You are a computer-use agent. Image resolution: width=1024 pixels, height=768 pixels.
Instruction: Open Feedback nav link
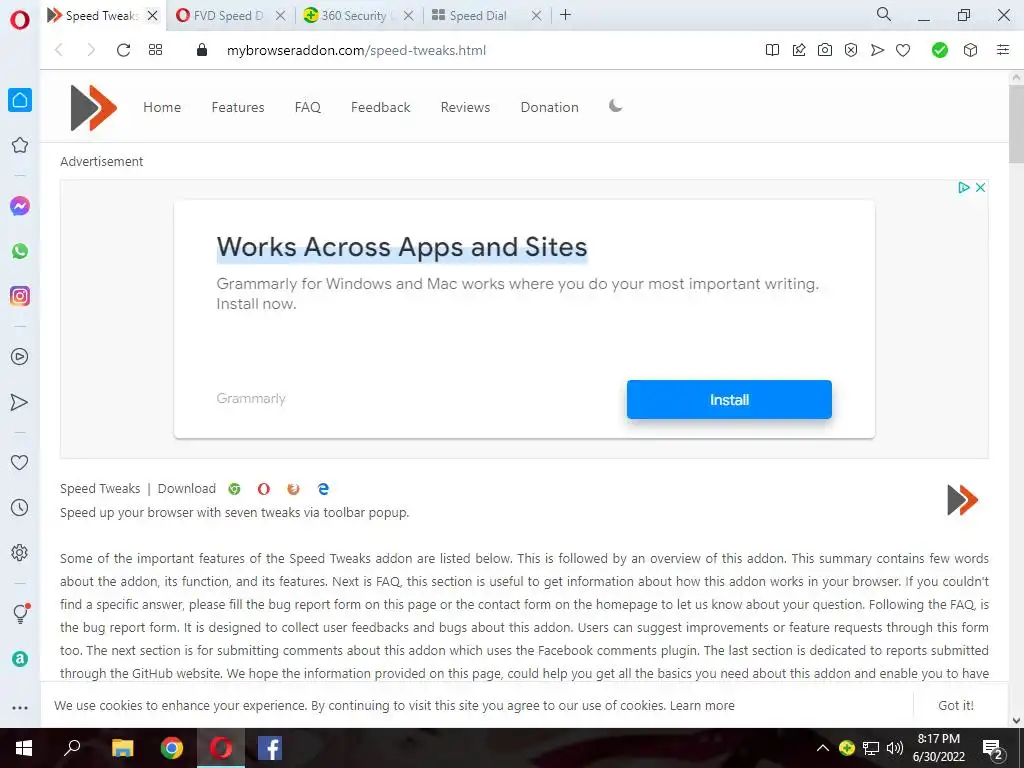pyautogui.click(x=381, y=107)
